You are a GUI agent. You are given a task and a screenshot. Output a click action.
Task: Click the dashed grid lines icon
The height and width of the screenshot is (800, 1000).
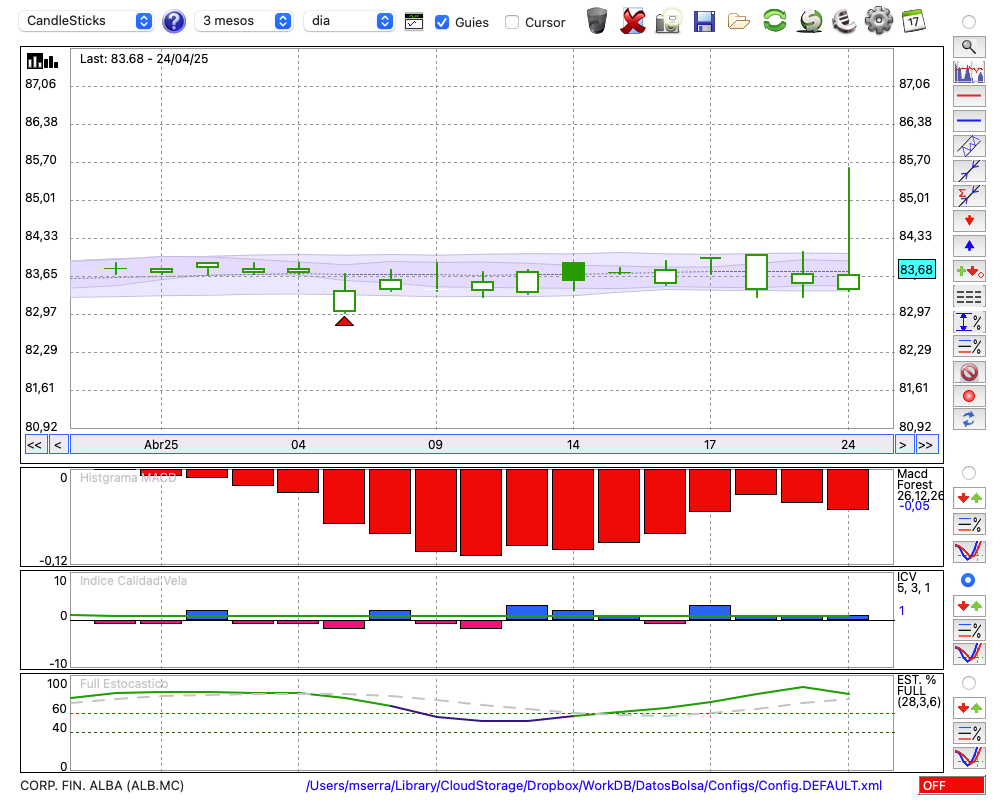[969, 297]
